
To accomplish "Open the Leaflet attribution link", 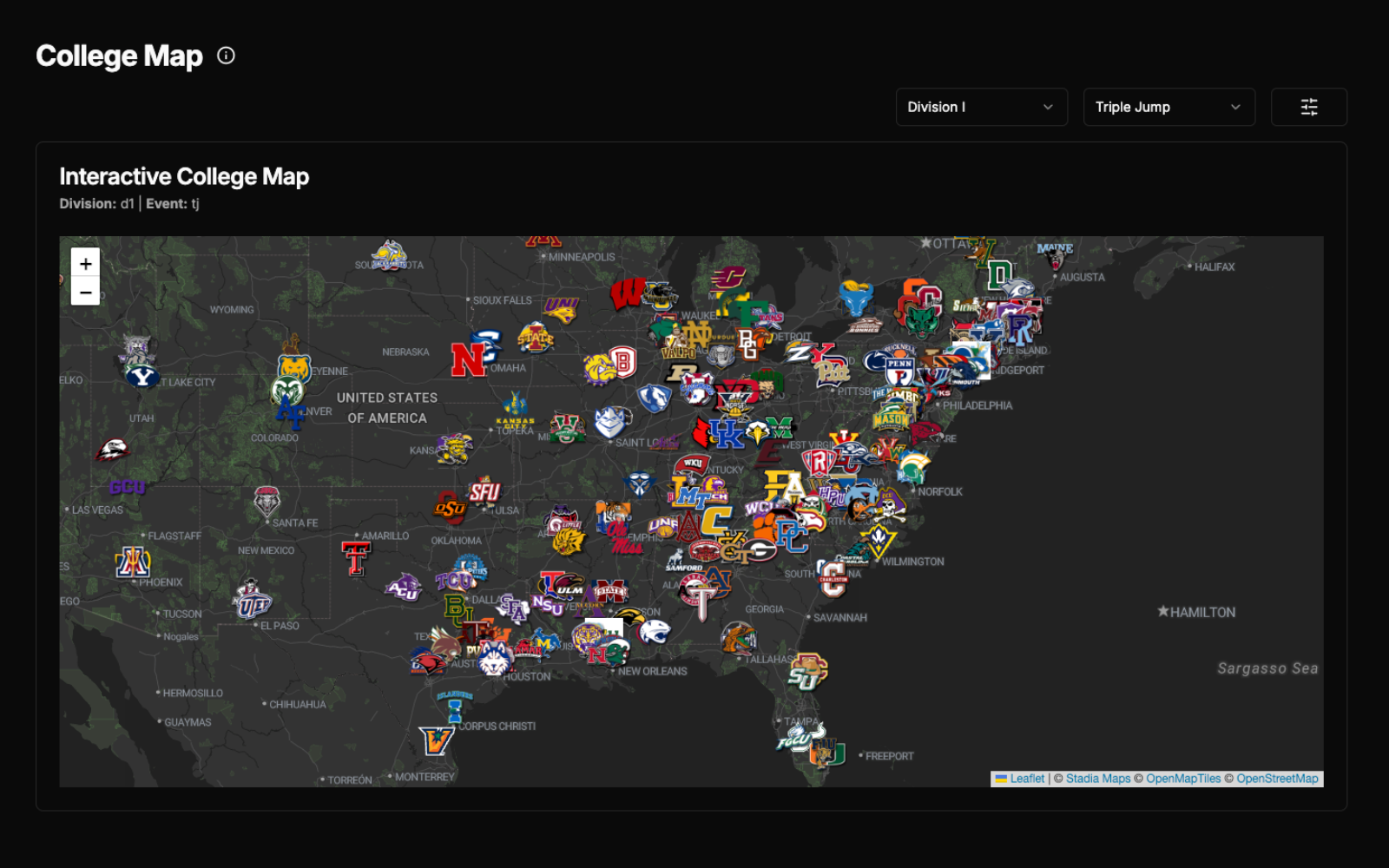I will [1027, 779].
